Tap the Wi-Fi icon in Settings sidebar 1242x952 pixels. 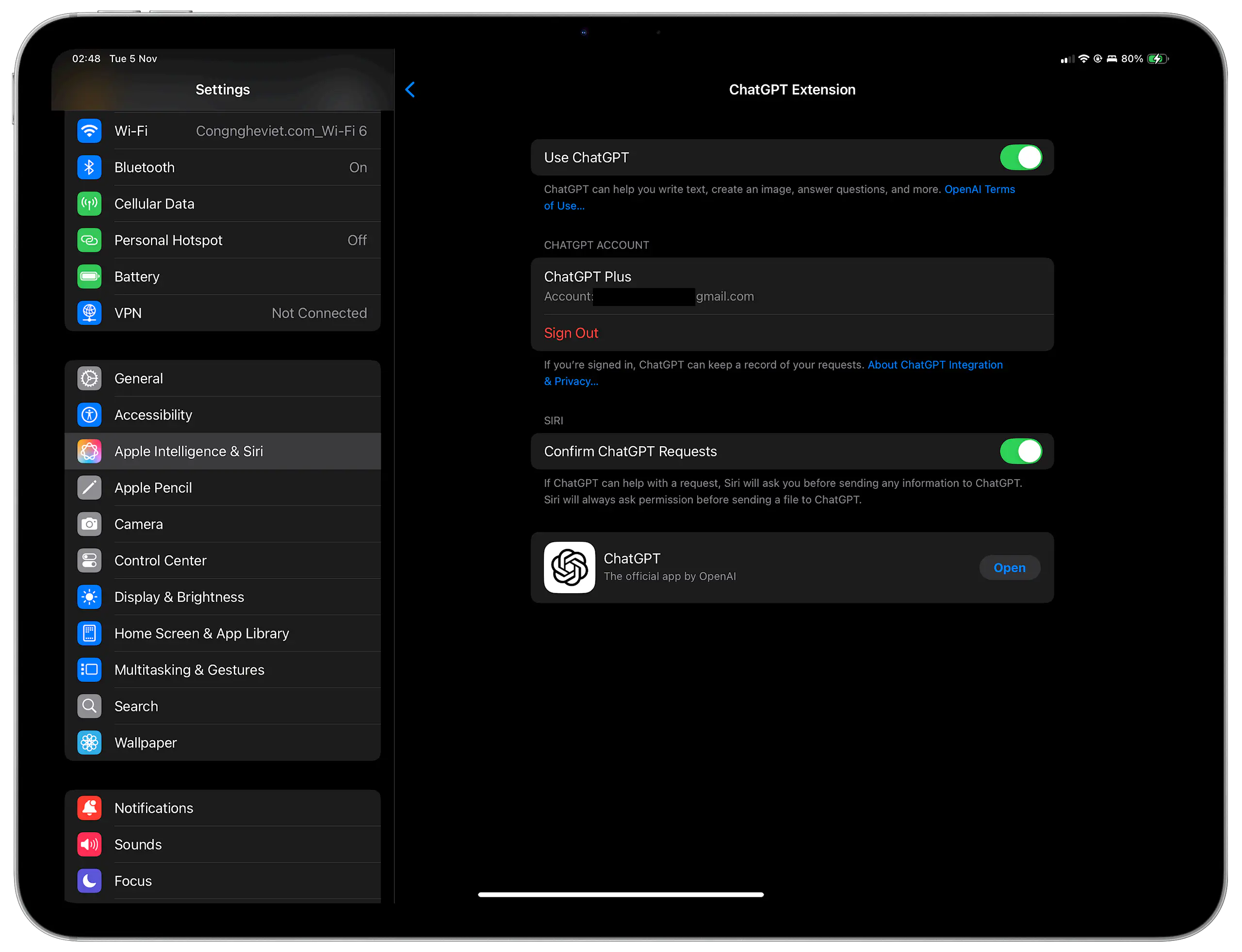(89, 131)
